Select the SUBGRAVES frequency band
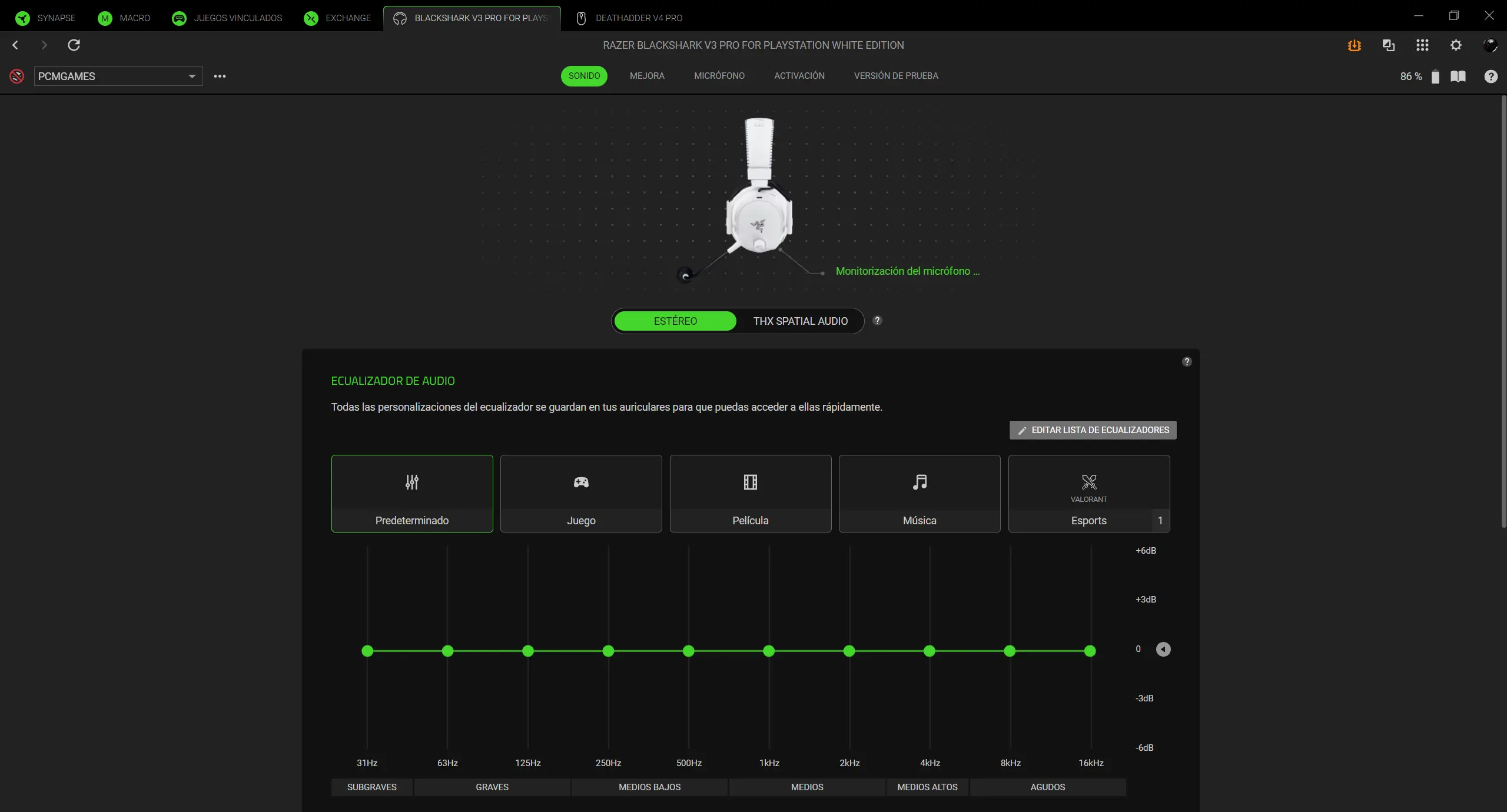Viewport: 1507px width, 812px height. click(372, 787)
